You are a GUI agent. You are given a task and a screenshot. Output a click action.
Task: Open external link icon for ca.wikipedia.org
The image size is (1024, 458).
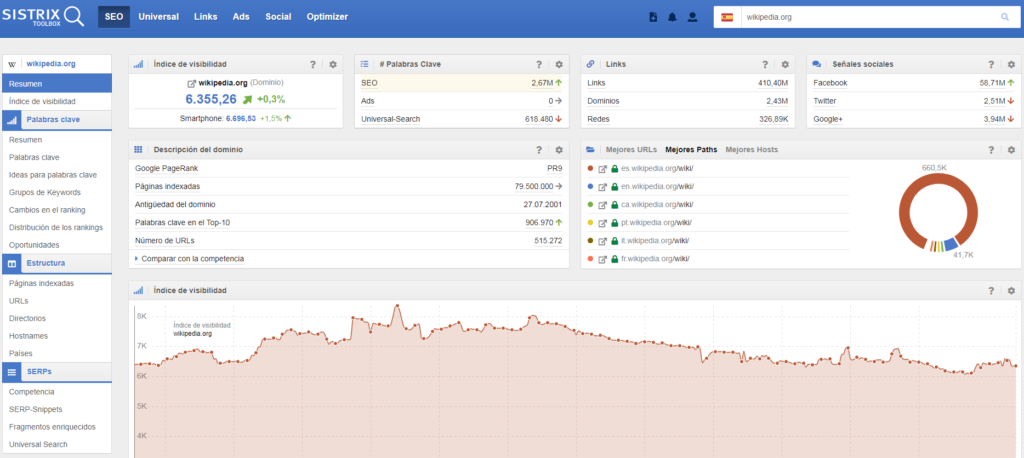(603, 204)
